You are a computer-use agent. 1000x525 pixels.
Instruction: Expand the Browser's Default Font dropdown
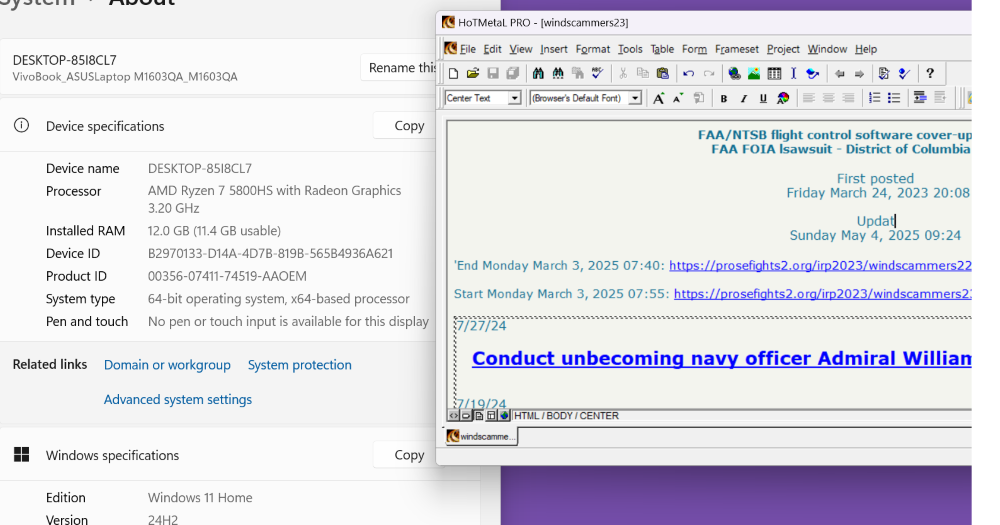(x=635, y=98)
